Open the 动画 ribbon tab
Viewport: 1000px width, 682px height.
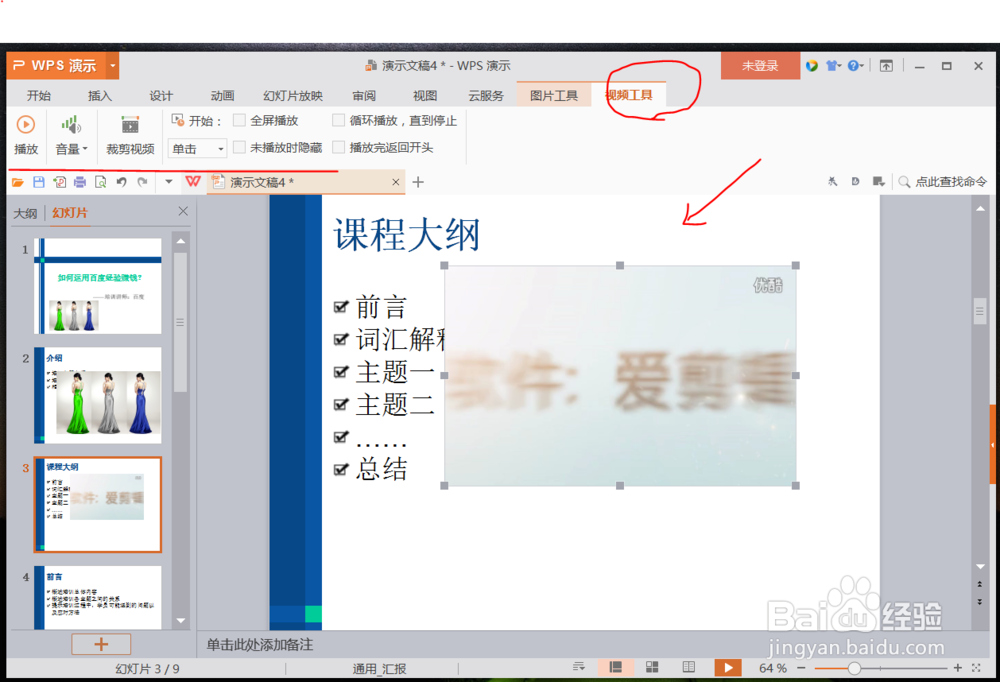click(x=221, y=95)
